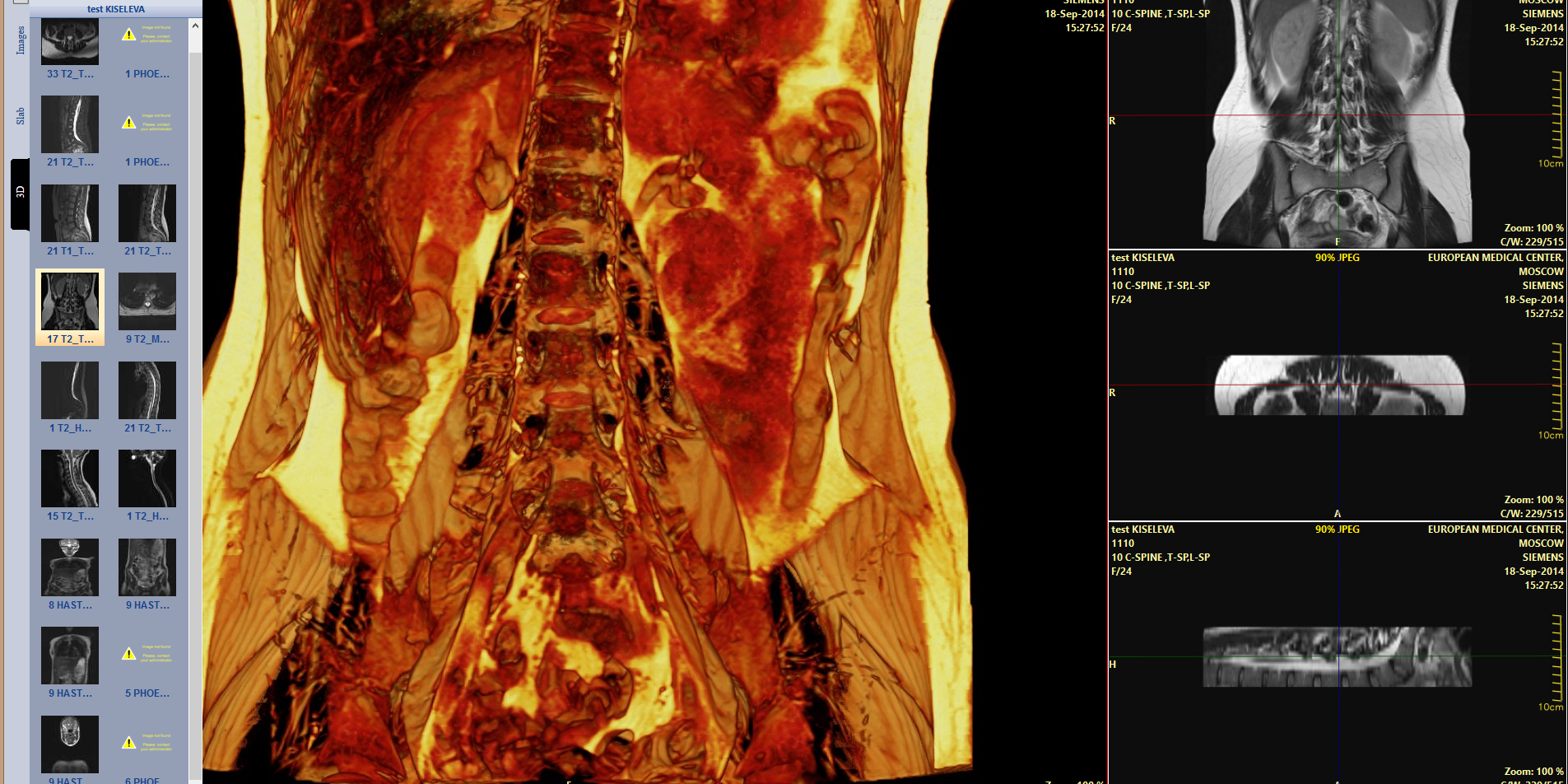Click the 1110 study ID in bottom view

click(1123, 544)
